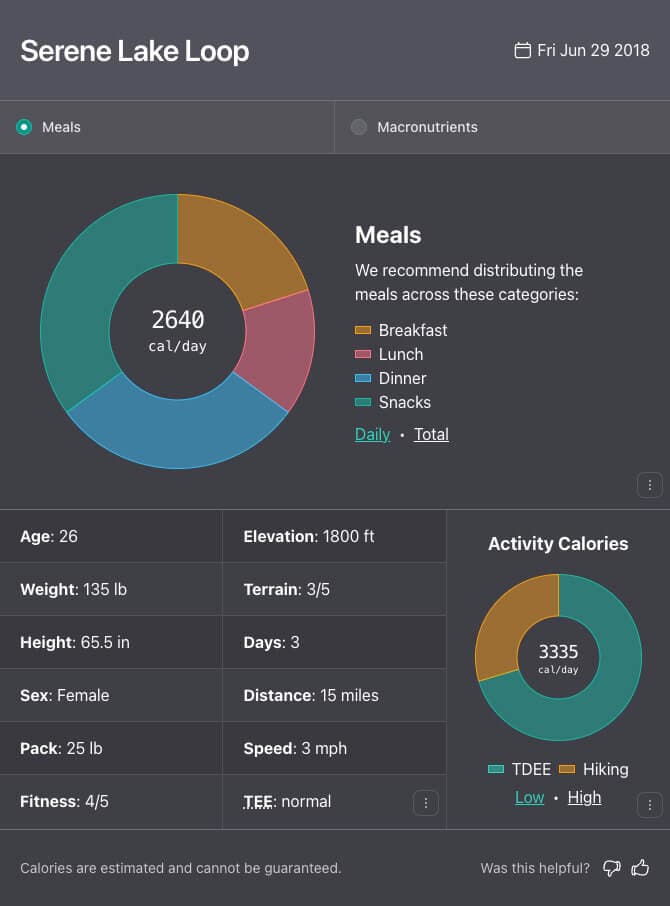Viewport: 670px width, 906px height.
Task: Click the TDEE legend marker
Action: [496, 769]
